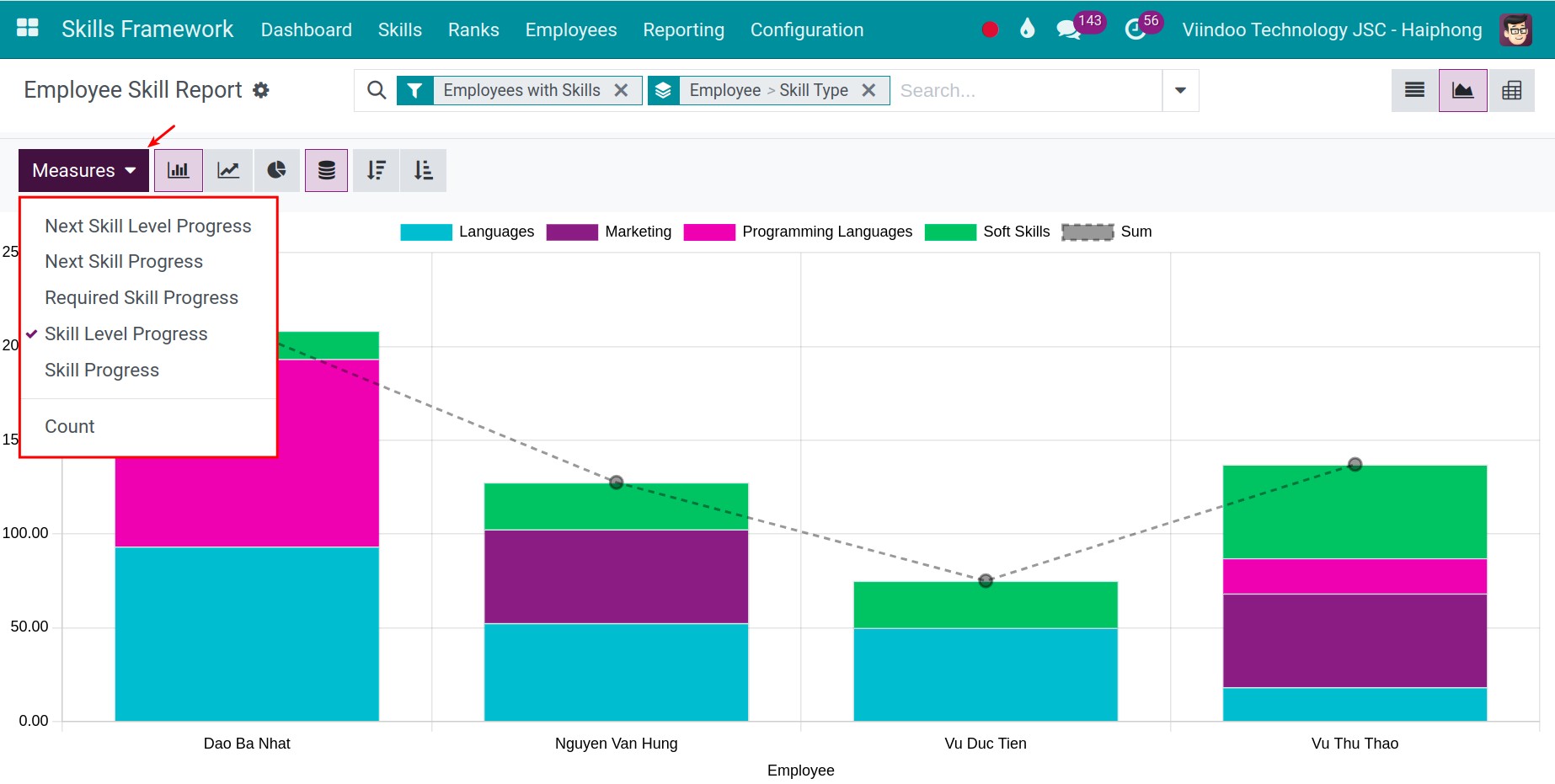Open Configuration menu
The width and height of the screenshot is (1555, 784).
click(807, 29)
